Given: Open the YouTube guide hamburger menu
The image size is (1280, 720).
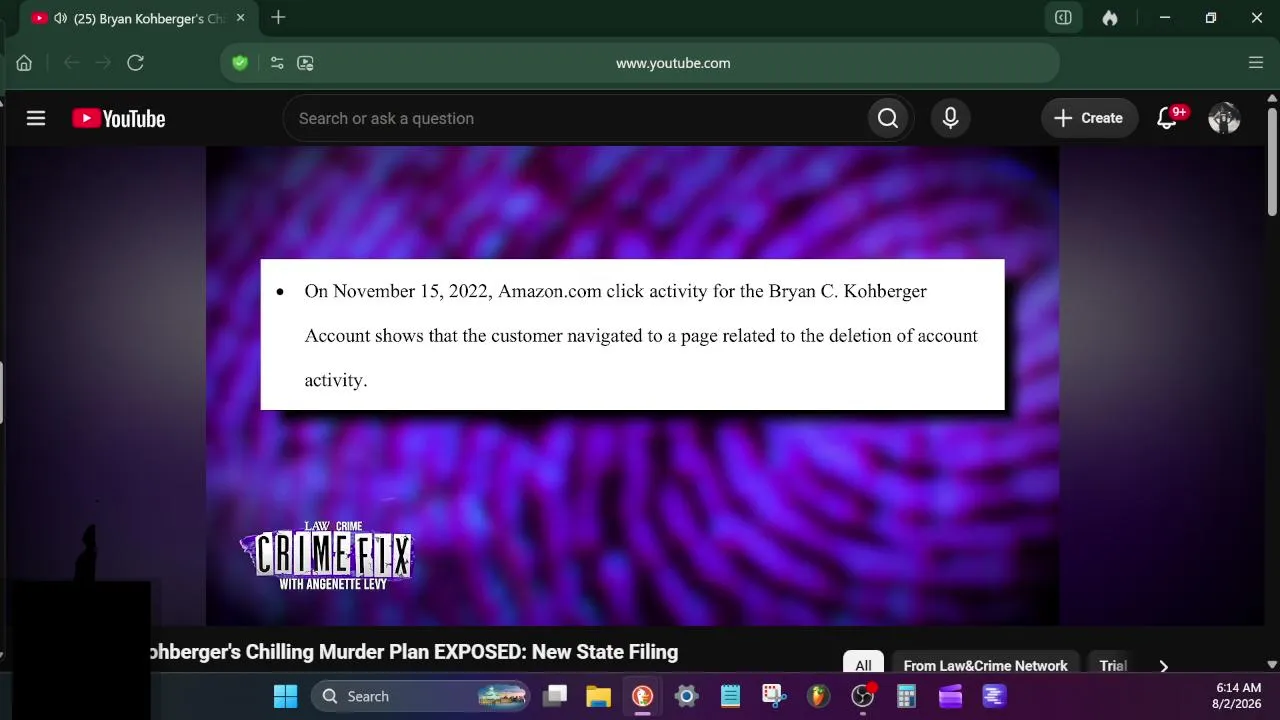Looking at the screenshot, I should point(36,118).
